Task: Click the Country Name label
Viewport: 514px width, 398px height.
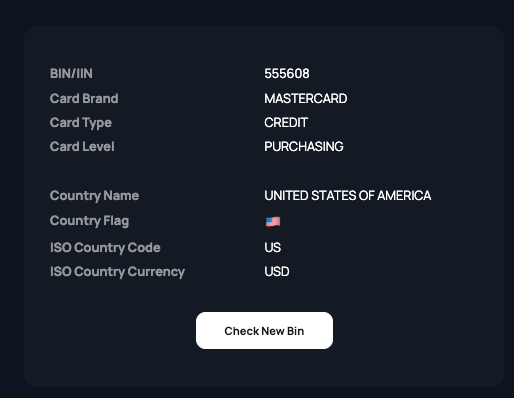Action: pos(94,196)
